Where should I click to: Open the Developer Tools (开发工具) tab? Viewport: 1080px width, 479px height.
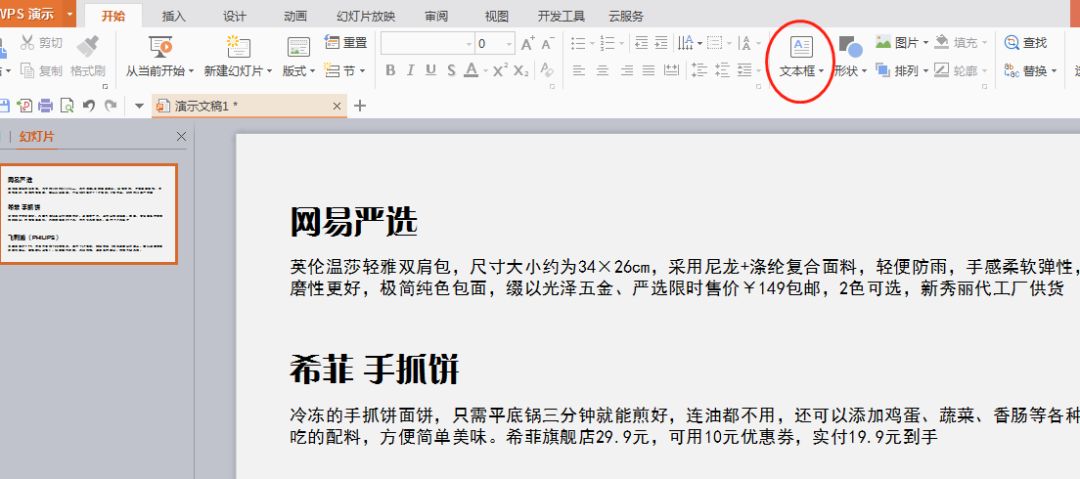(x=561, y=17)
